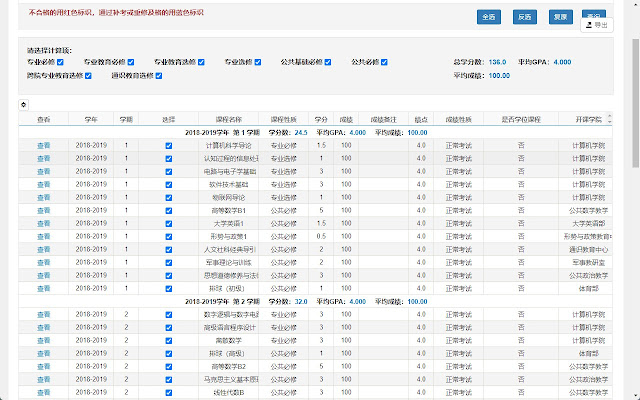Click the 课程性质 column header

pyautogui.click(x=284, y=120)
